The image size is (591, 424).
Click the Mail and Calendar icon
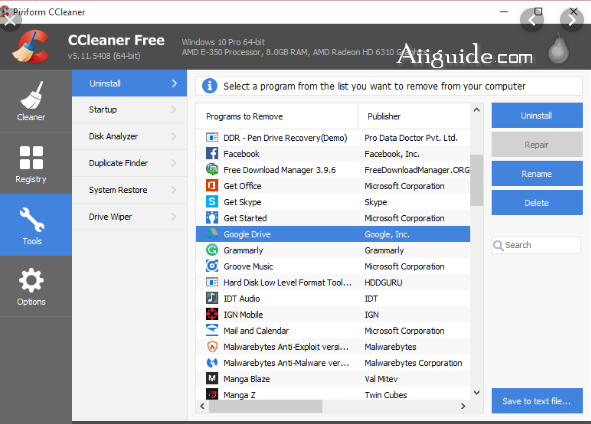click(x=212, y=330)
